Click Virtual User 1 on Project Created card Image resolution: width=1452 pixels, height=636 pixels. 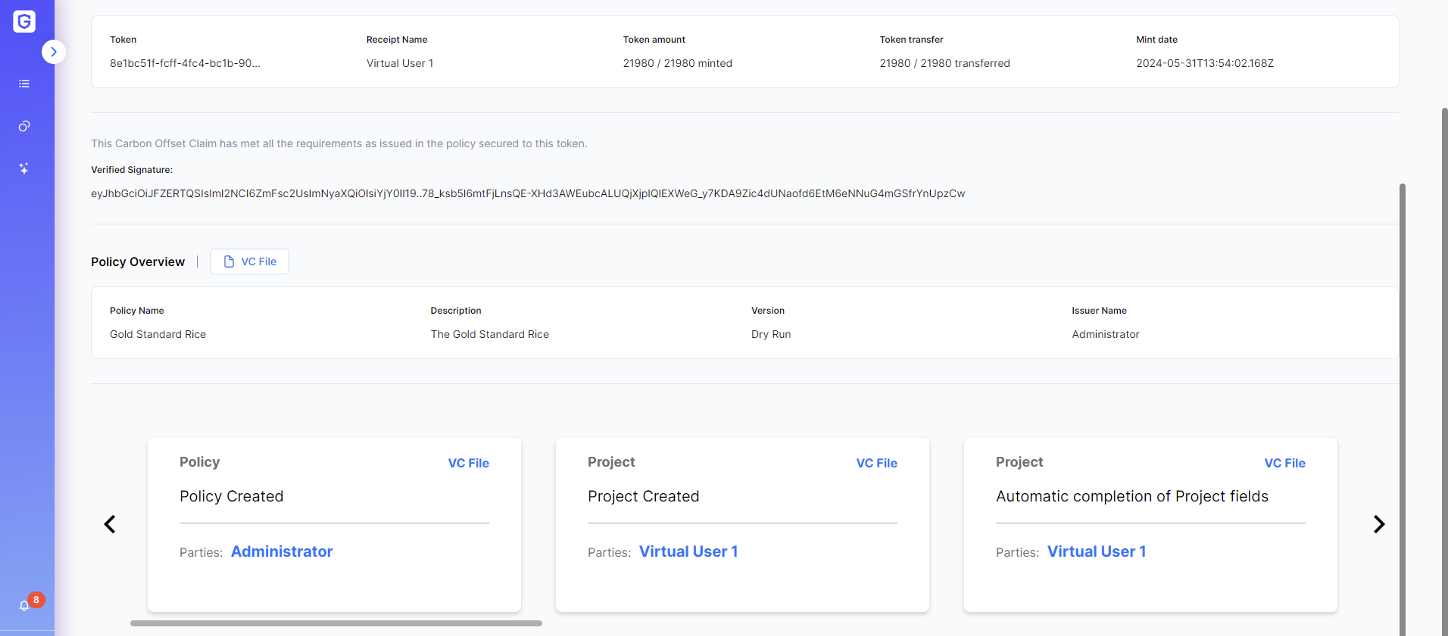click(x=688, y=552)
